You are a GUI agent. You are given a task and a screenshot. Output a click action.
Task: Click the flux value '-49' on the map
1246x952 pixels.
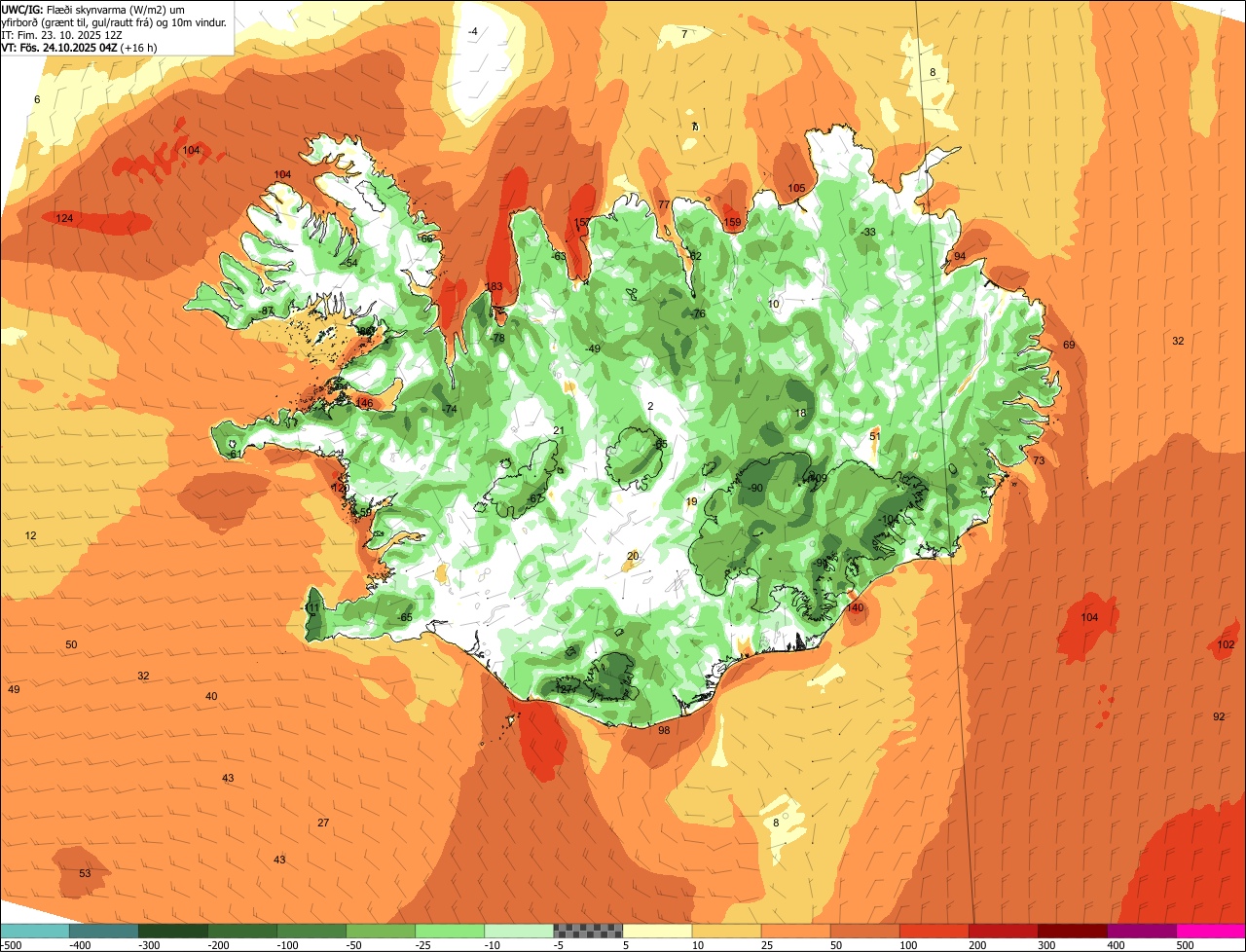coord(593,348)
